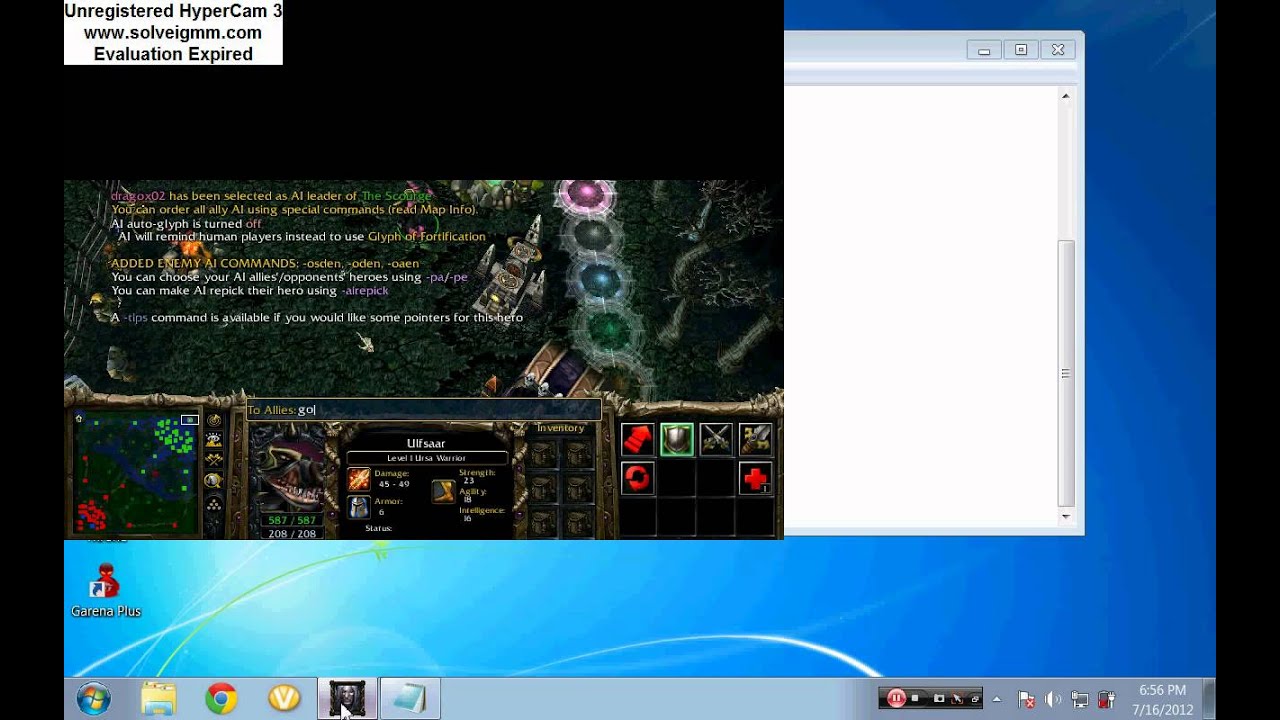This screenshot has width=1280, height=720.
Task: Click the hero name Ulfsaar
Action: (427, 443)
